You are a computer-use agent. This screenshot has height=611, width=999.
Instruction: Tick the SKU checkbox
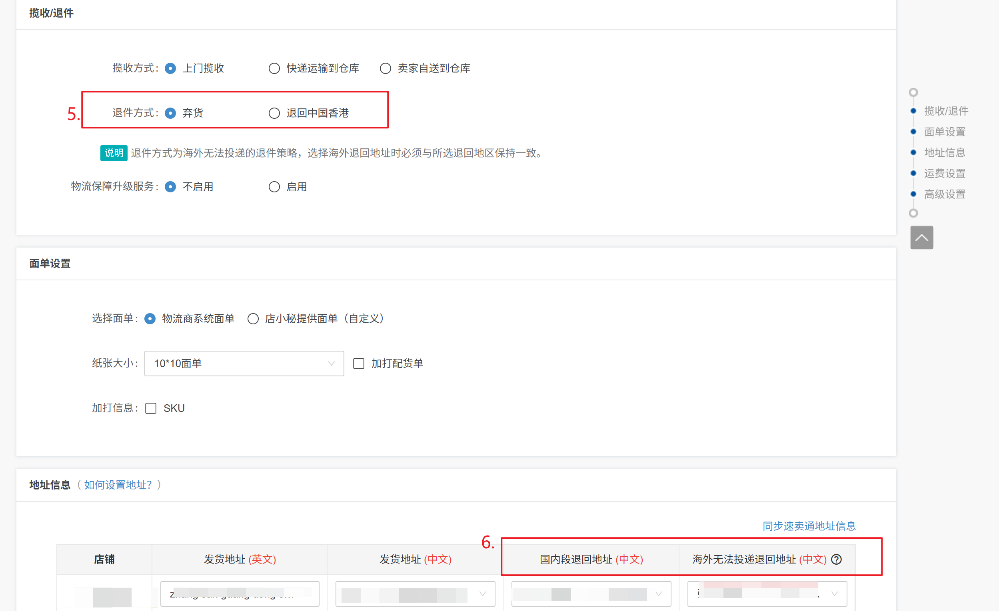[150, 408]
